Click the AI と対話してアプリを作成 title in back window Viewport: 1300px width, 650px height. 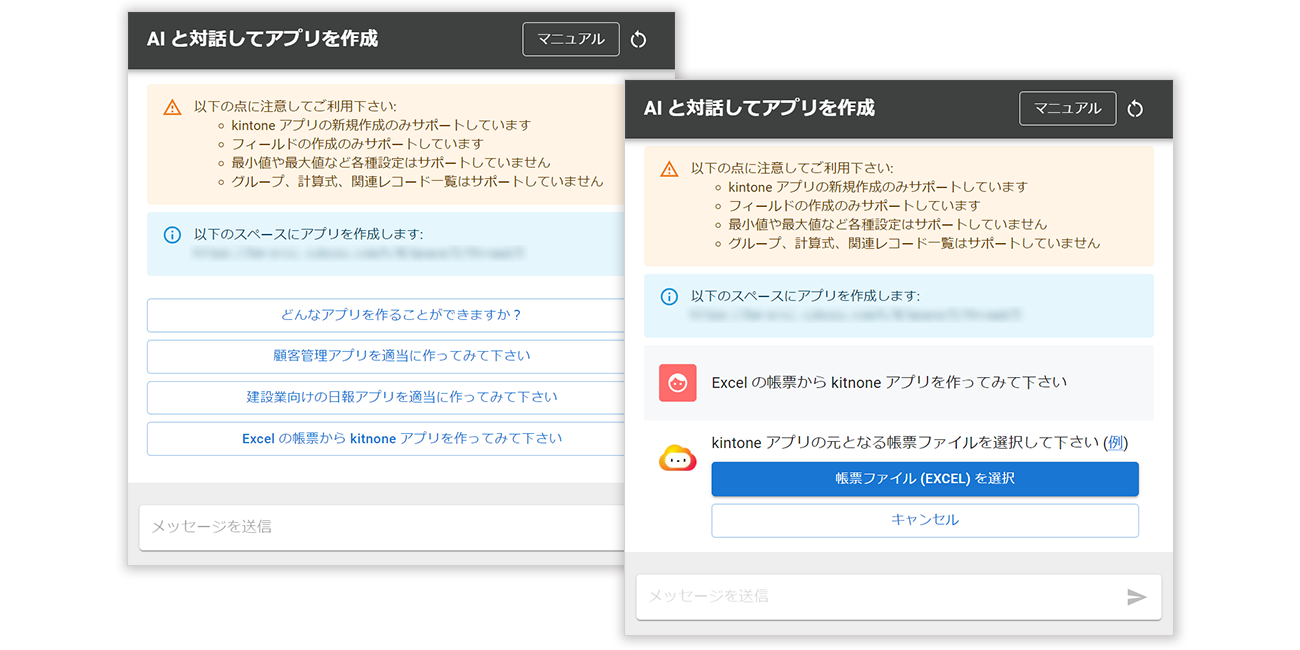point(262,39)
